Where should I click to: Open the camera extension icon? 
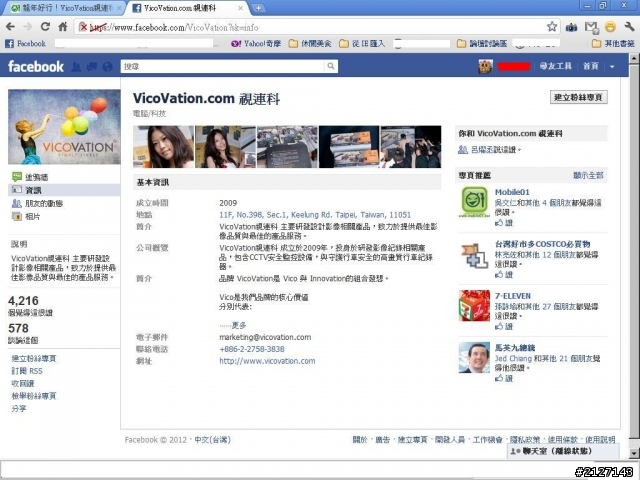(x=571, y=27)
